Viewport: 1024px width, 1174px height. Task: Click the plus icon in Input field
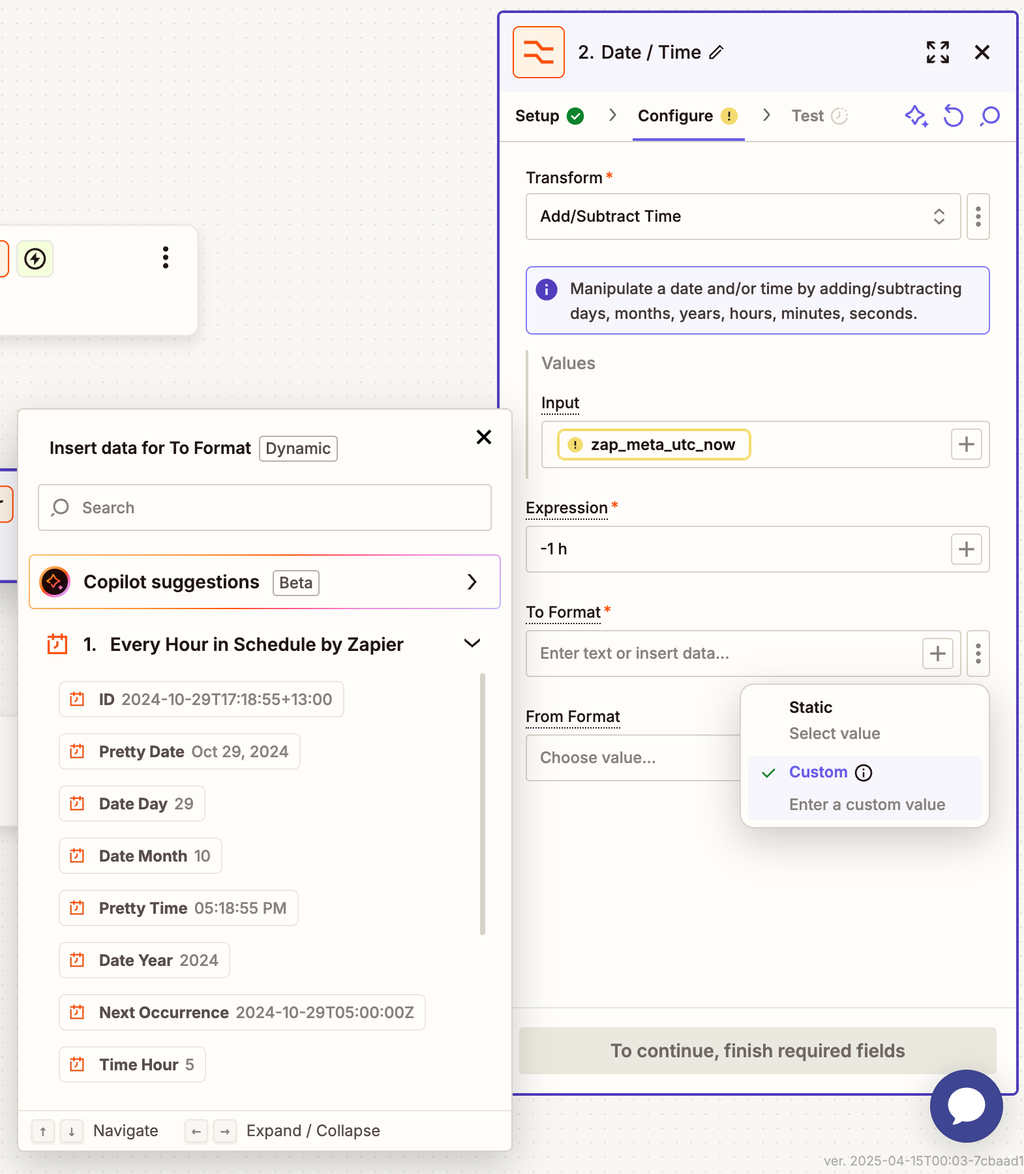coord(966,445)
